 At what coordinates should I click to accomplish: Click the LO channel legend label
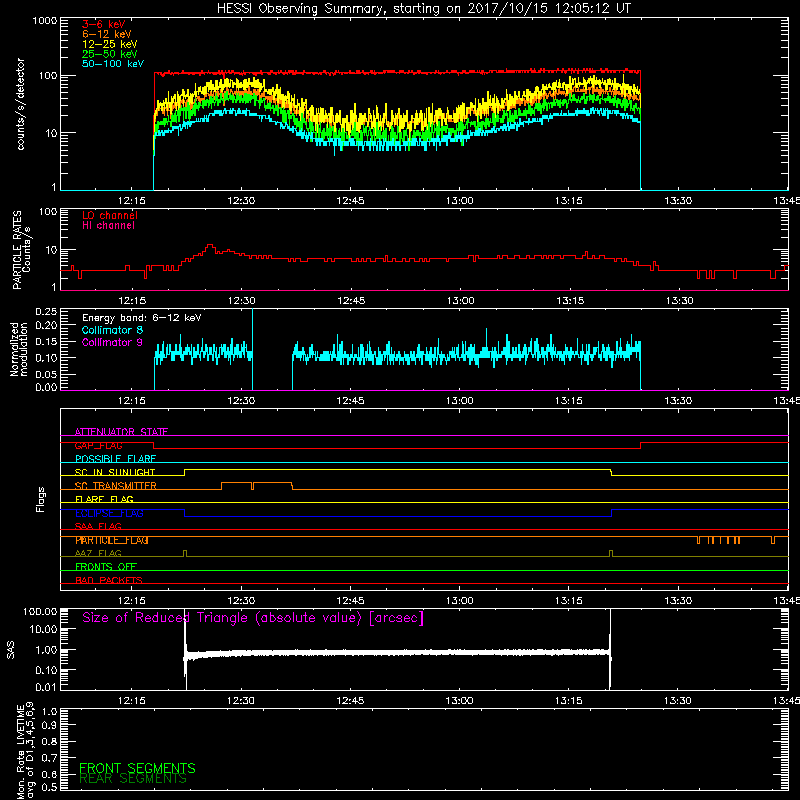(110, 215)
